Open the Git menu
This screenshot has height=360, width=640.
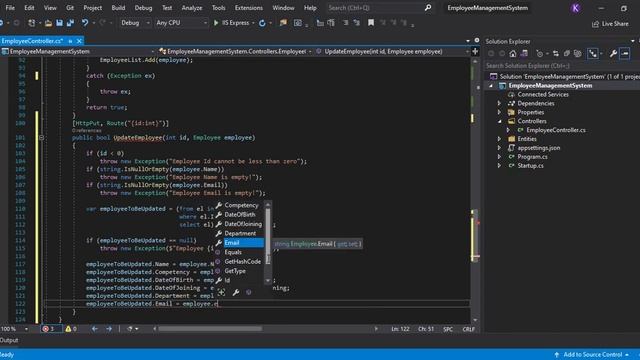[x=70, y=8]
